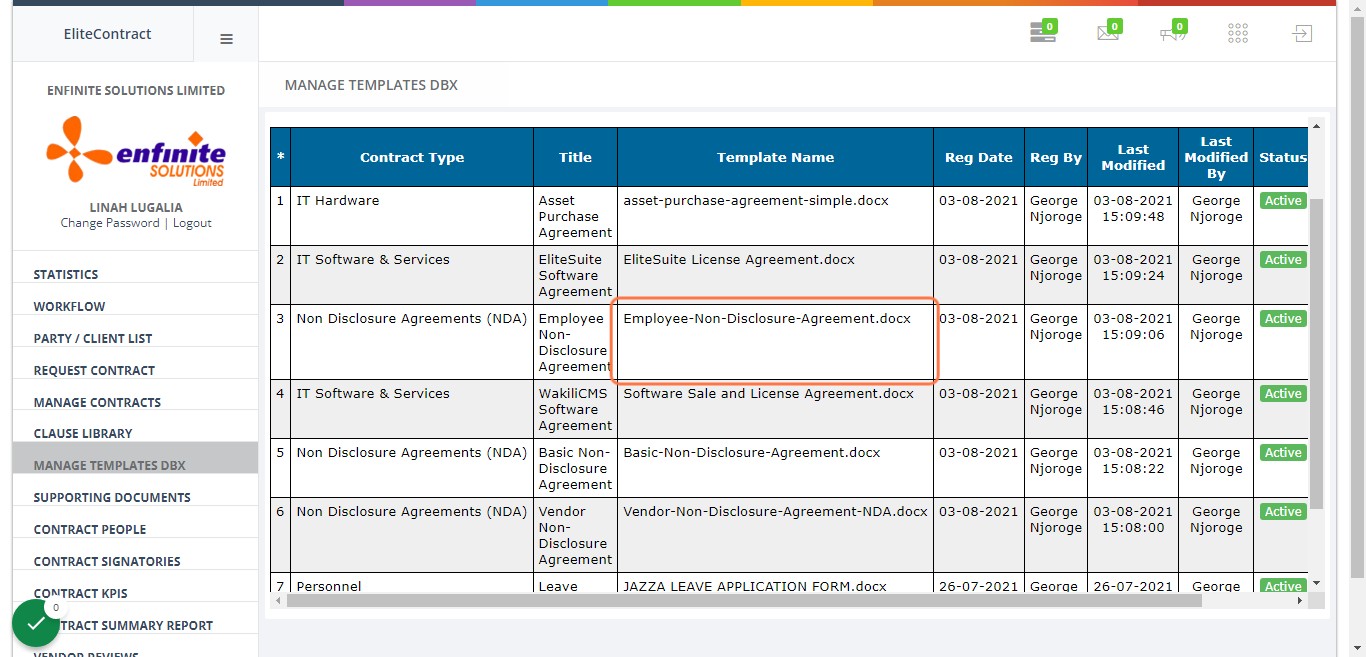Click the EliteSuite Software Agreement title cell
Screen dimensions: 1366x657
(575, 275)
